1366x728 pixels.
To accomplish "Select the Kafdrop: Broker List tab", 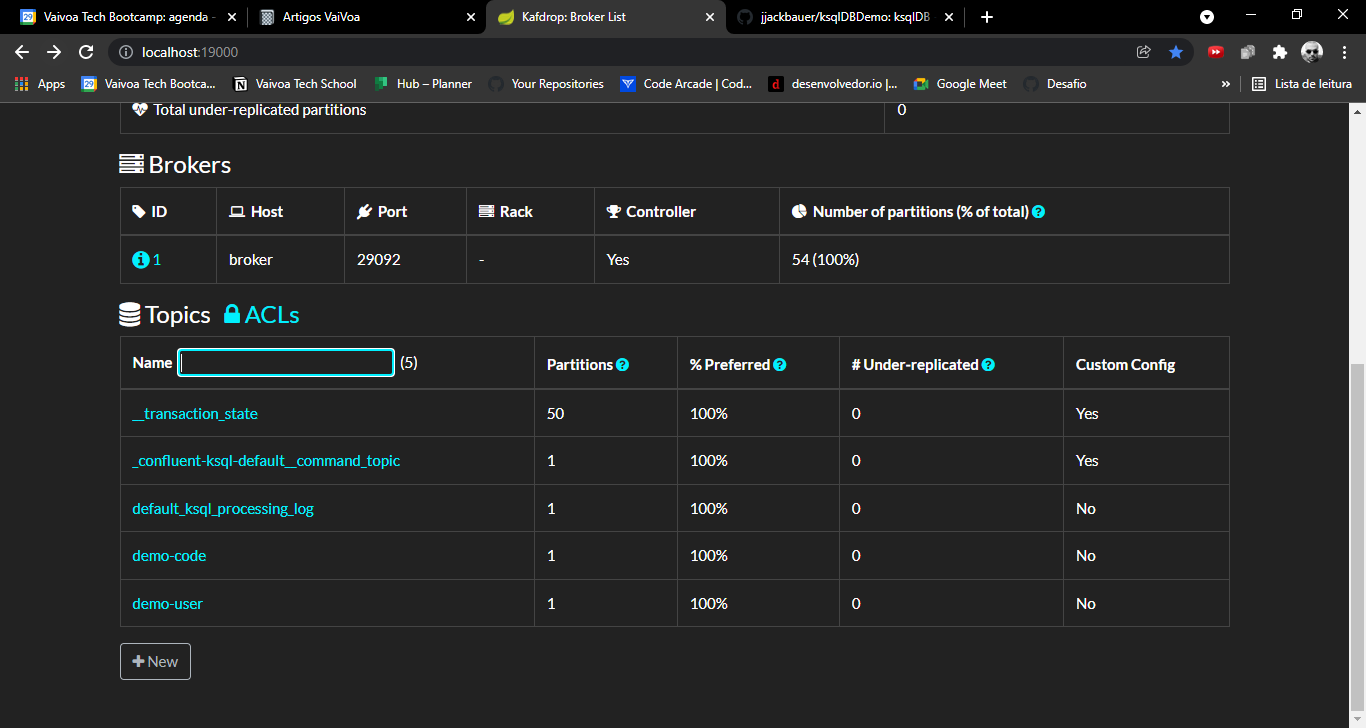I will tap(606, 17).
